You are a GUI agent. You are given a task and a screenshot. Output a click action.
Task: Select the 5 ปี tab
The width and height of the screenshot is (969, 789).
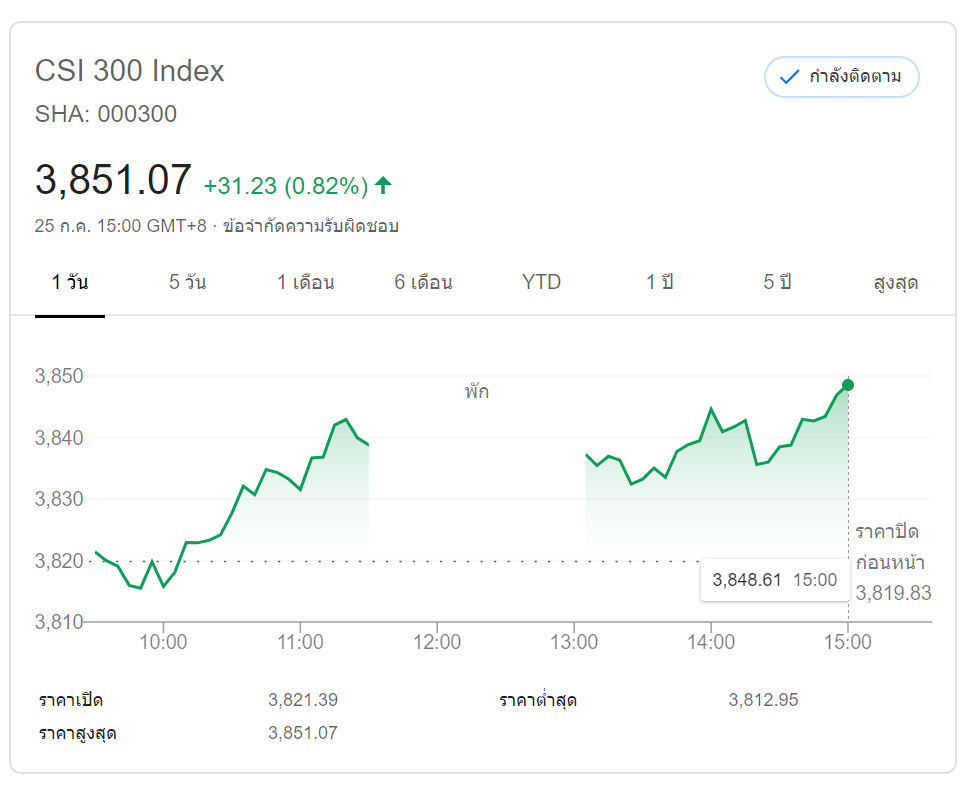pyautogui.click(x=777, y=282)
